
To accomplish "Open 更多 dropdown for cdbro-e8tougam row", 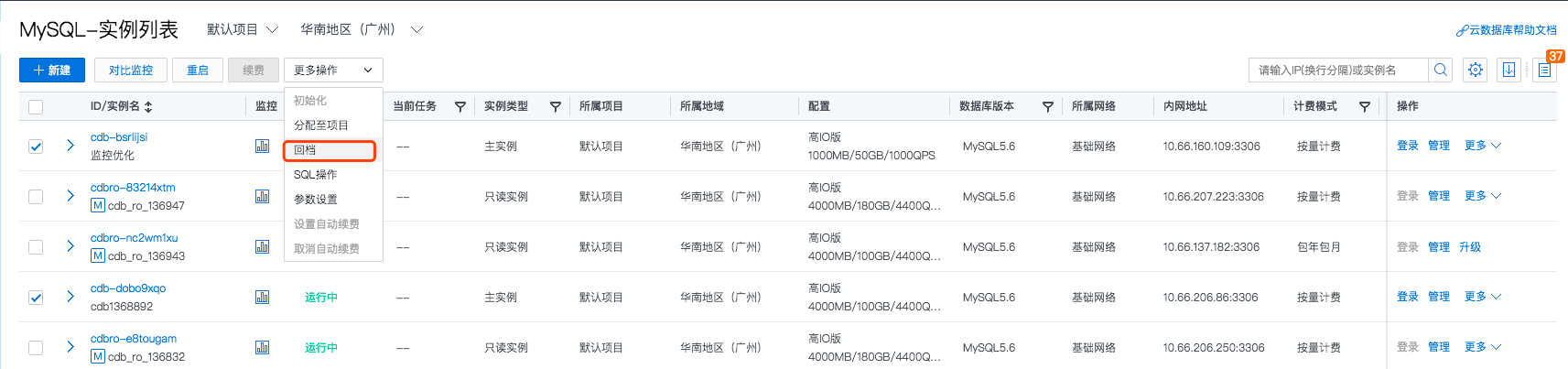I will [1483, 347].
